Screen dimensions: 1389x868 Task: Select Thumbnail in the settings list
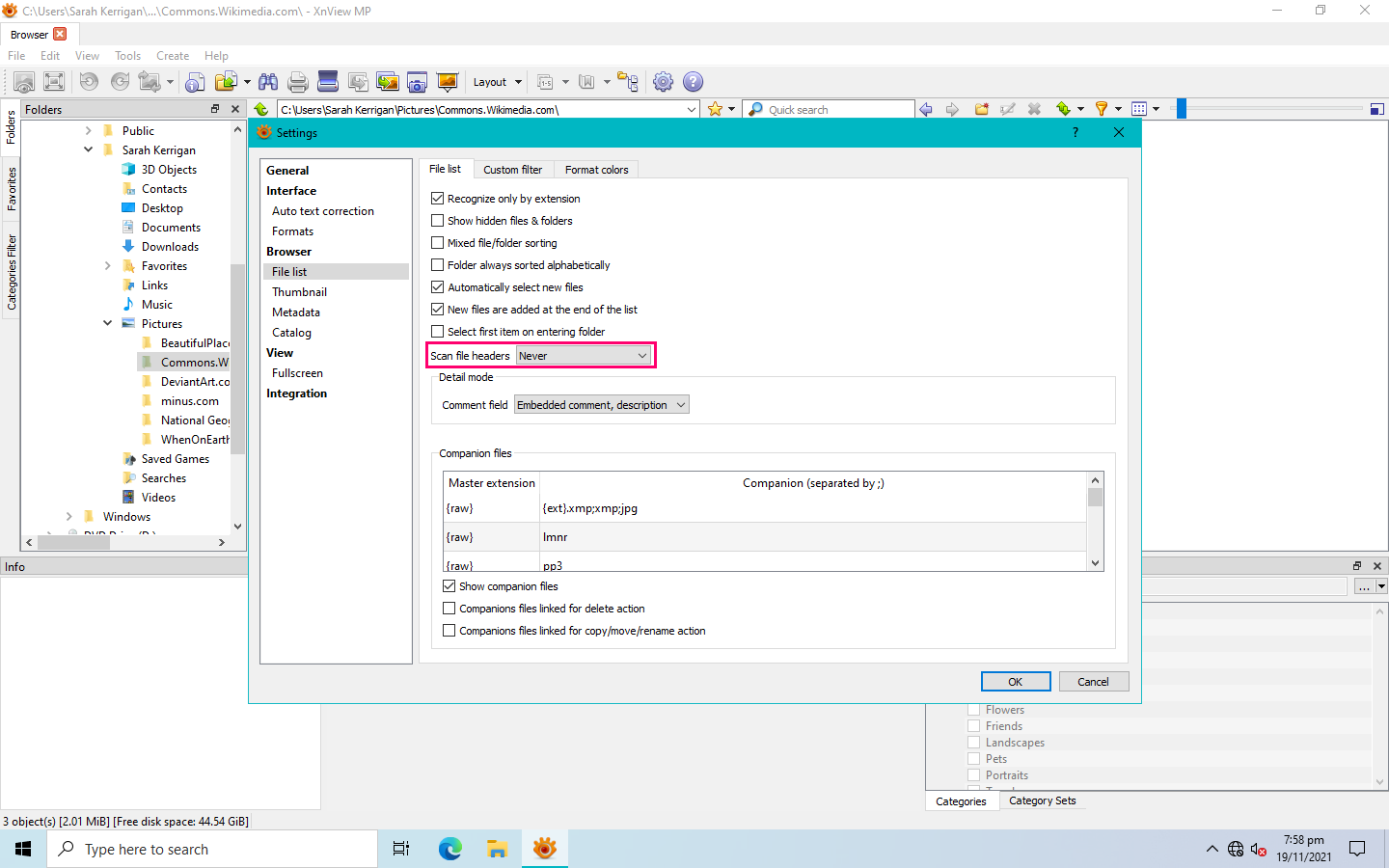pos(299,292)
